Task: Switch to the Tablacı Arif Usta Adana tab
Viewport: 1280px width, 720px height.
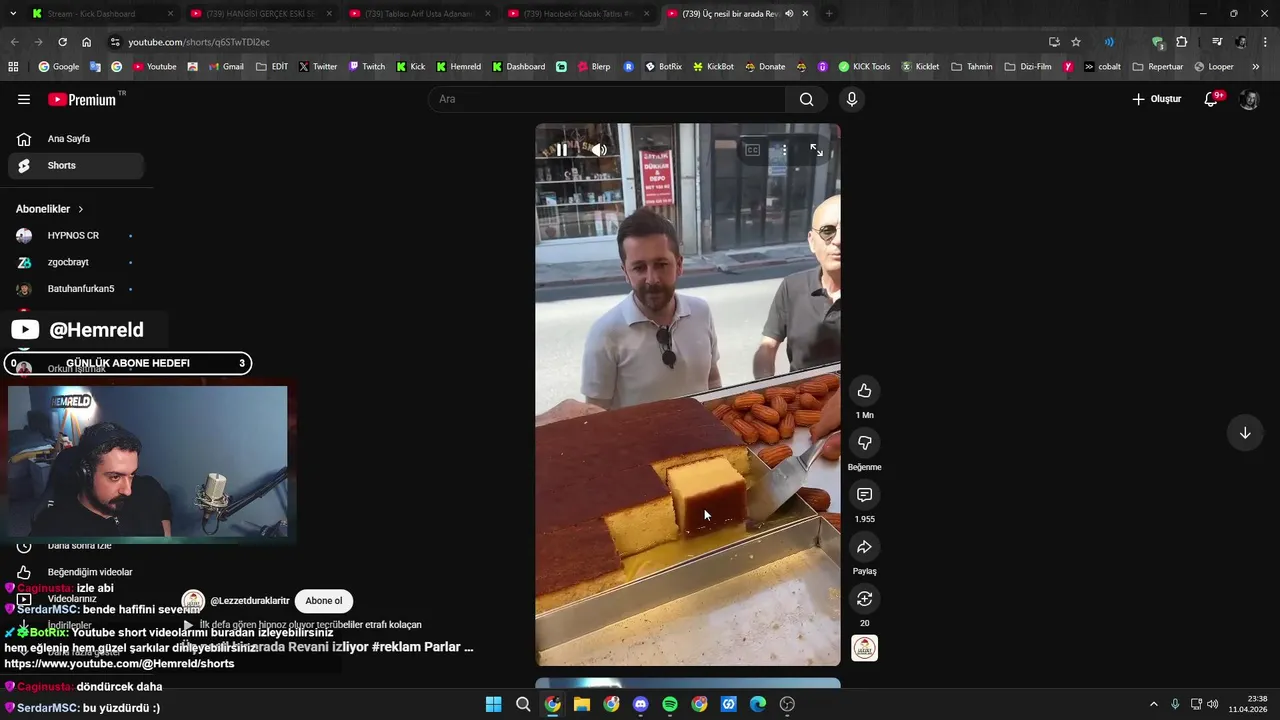Action: pos(419,14)
